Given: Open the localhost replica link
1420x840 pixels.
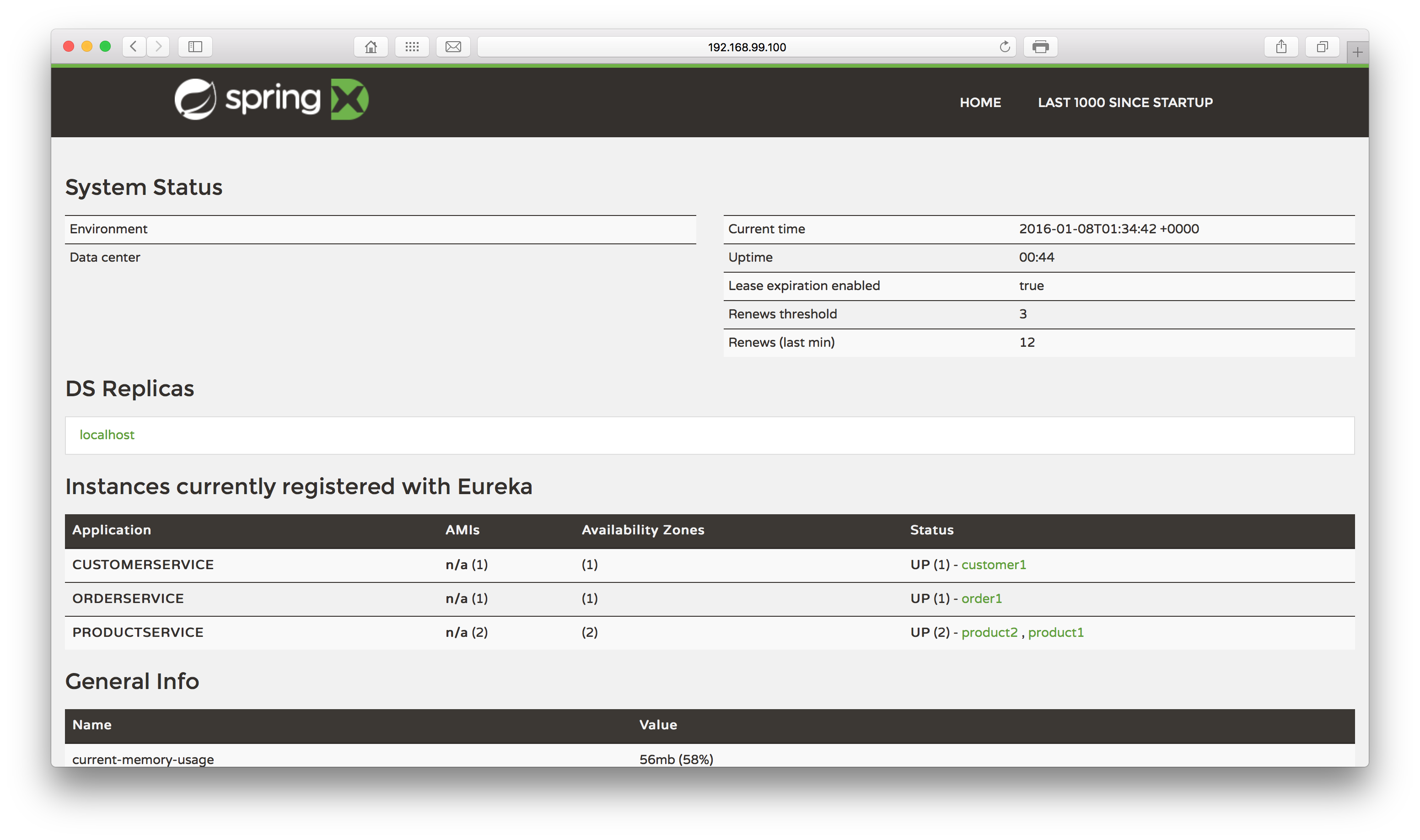Looking at the screenshot, I should coord(107,435).
